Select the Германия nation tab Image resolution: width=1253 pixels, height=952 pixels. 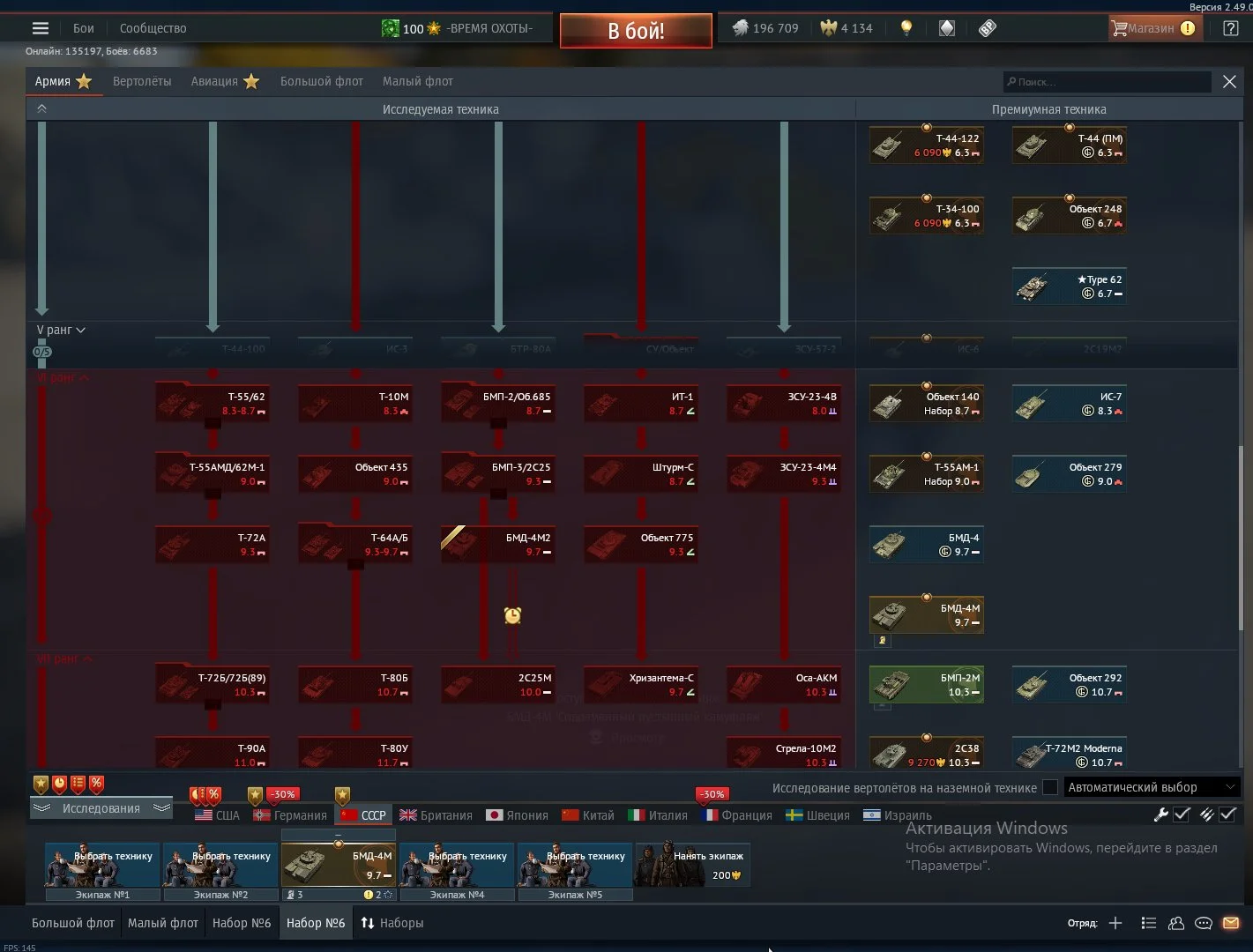point(290,815)
